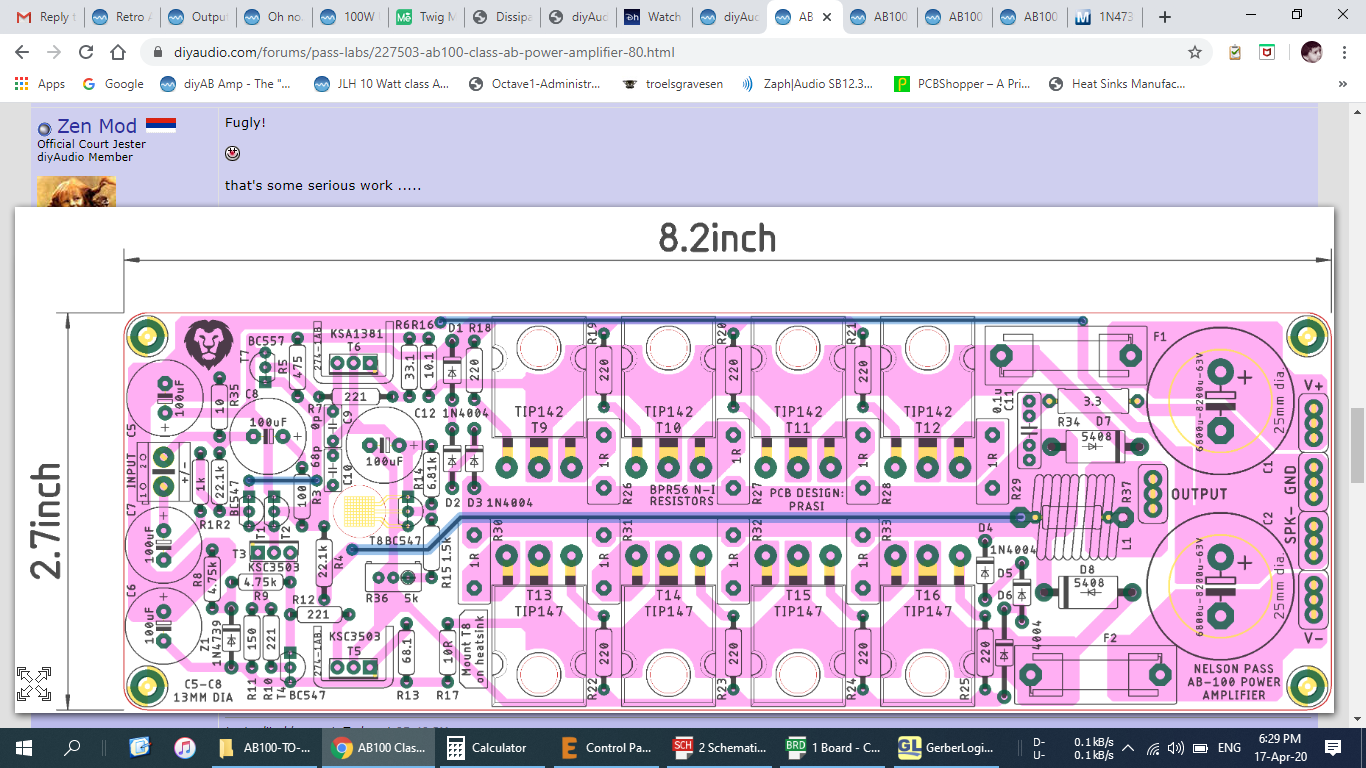Open the notifications action center

[1333, 747]
